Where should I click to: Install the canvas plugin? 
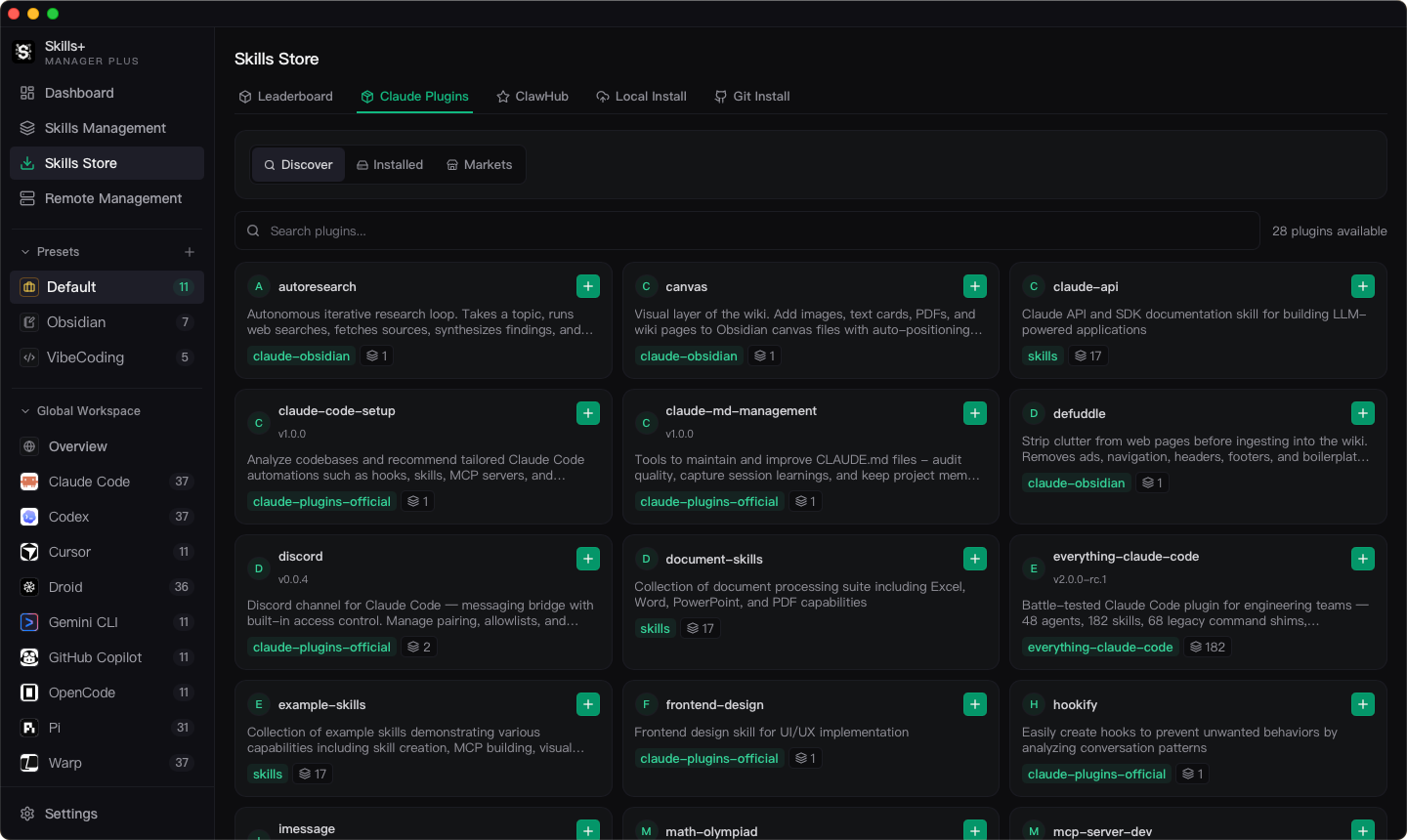point(975,286)
